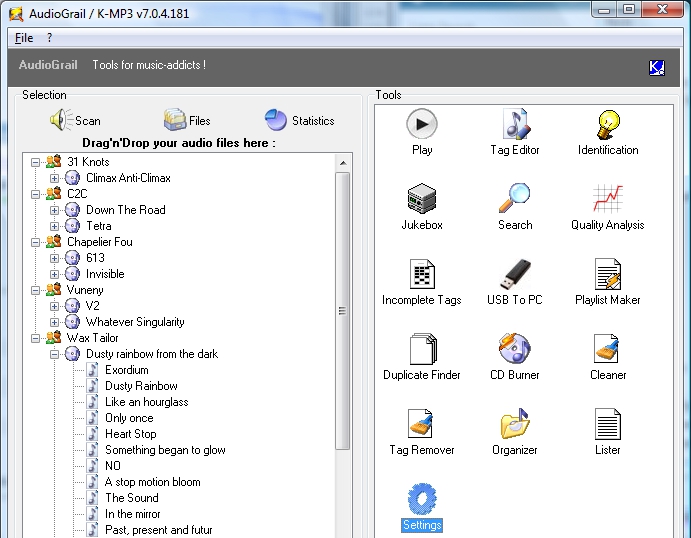
Task: Open Playlist Maker tool
Action: pyautogui.click(x=608, y=282)
